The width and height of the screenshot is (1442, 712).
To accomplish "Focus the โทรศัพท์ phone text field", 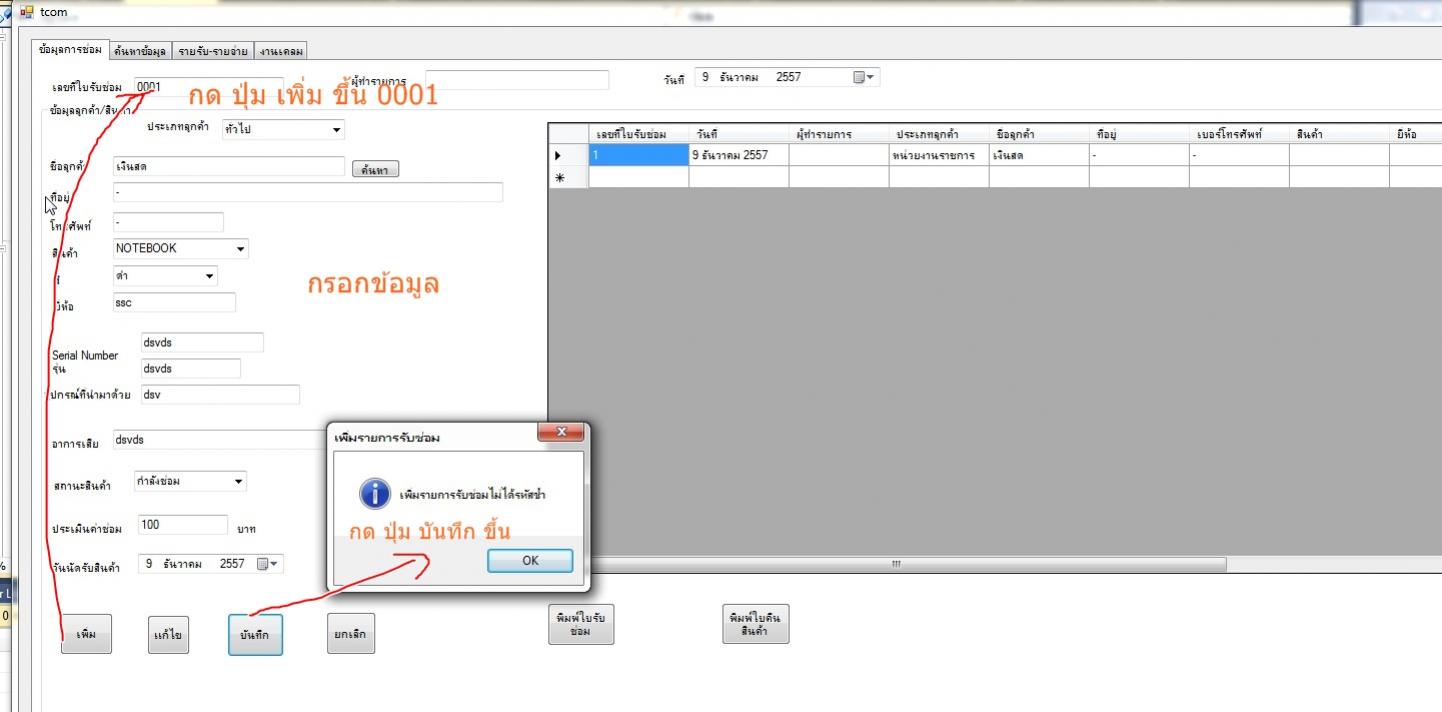I will coord(168,222).
